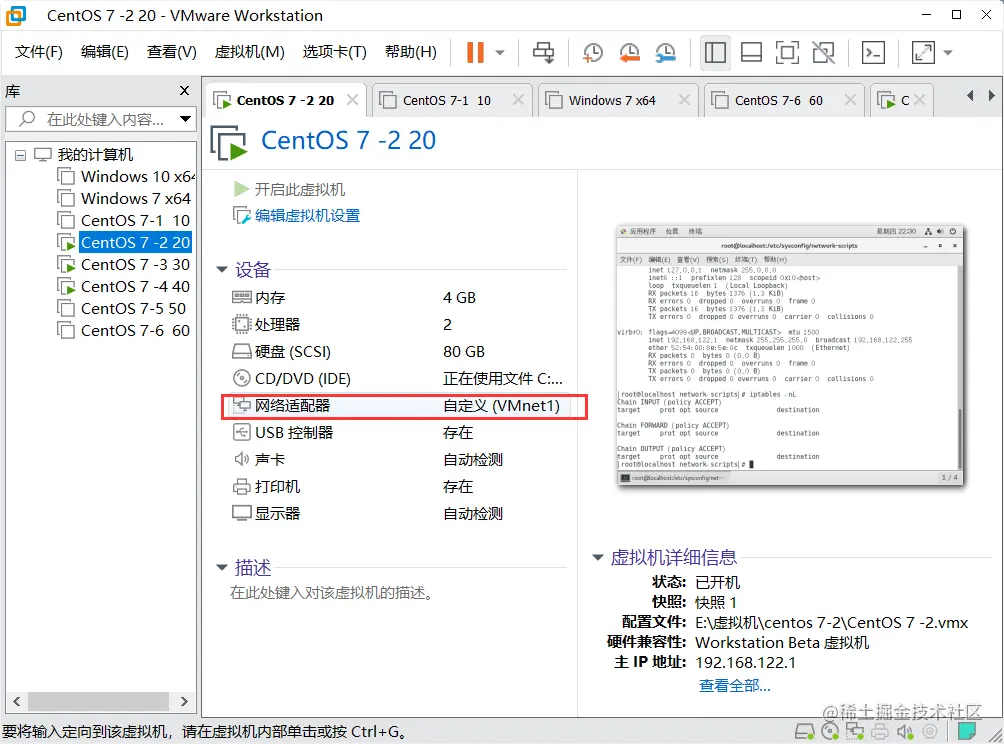Screen dimensions: 1004x744
Task: Open the 虚拟机(M) menu
Action: [x=248, y=53]
